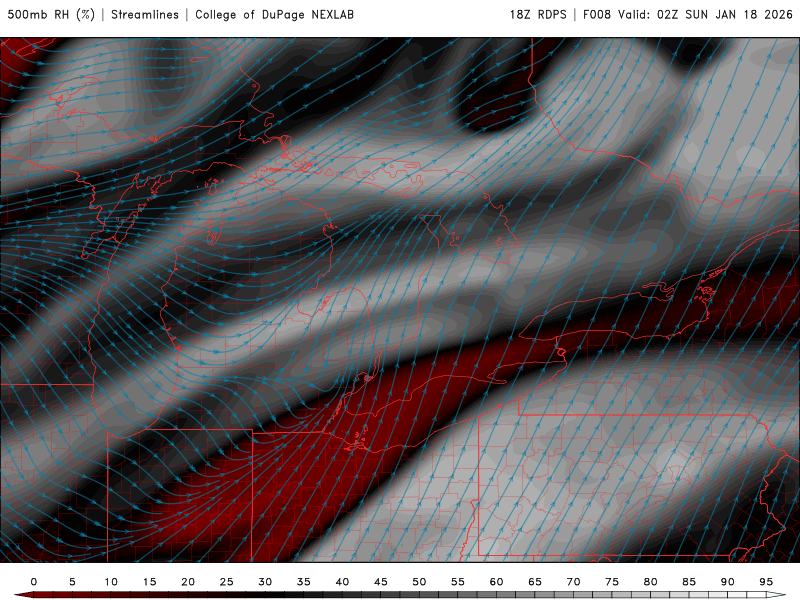Click the colorbar label "0"
The width and height of the screenshot is (800, 600).
tap(34, 582)
